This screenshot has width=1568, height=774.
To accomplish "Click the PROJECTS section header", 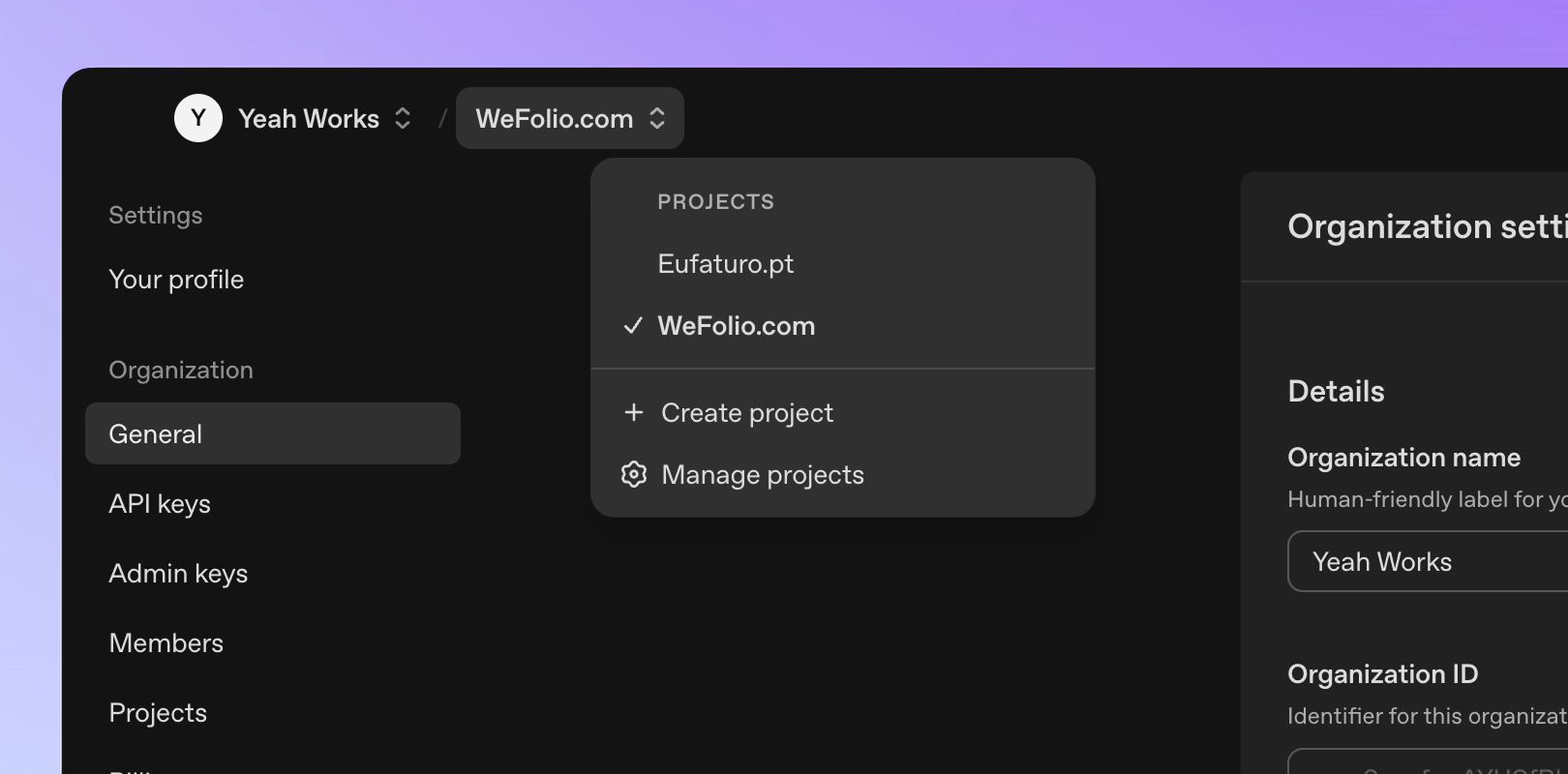I will tap(716, 201).
